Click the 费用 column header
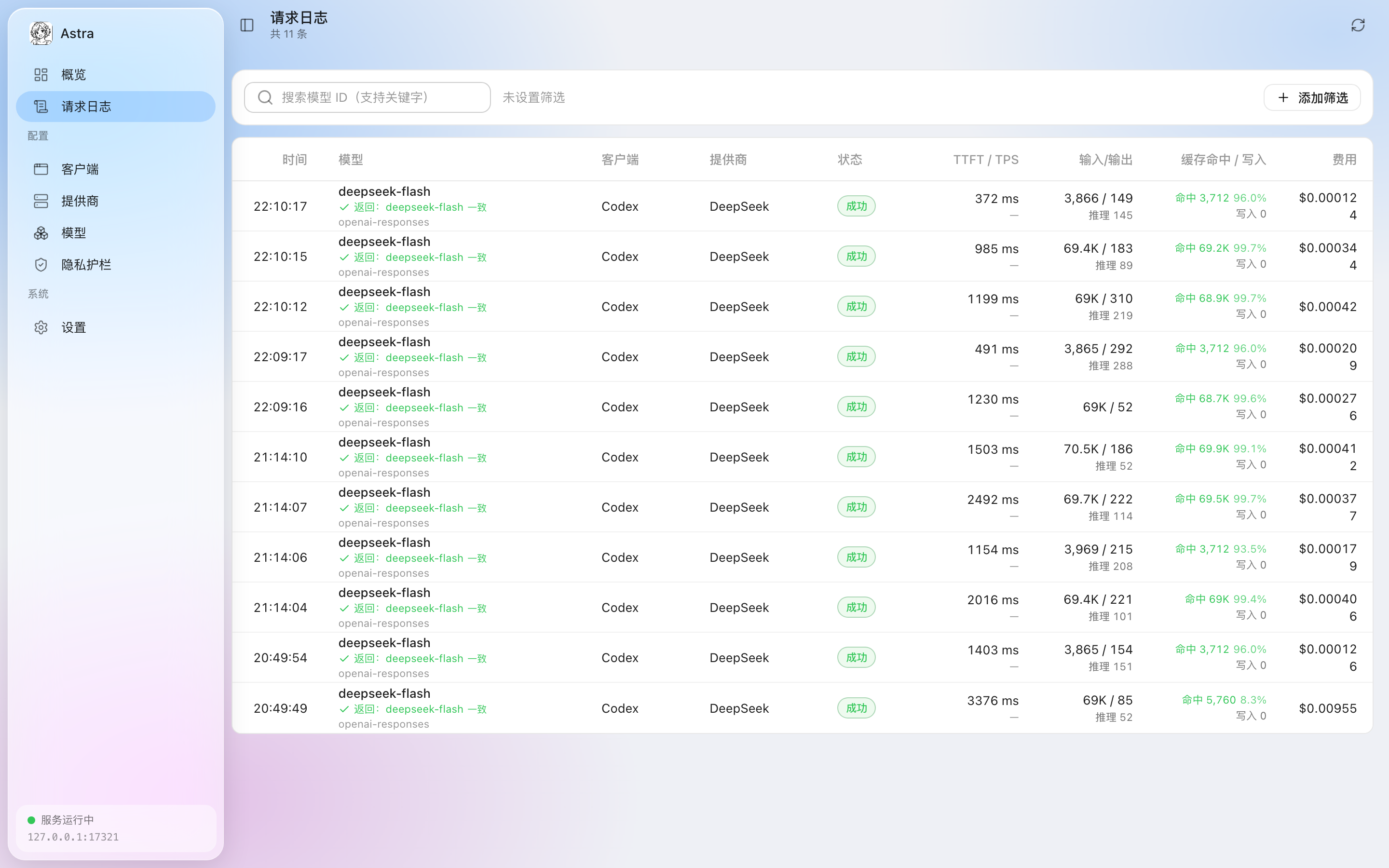The width and height of the screenshot is (1389, 868). (1344, 160)
